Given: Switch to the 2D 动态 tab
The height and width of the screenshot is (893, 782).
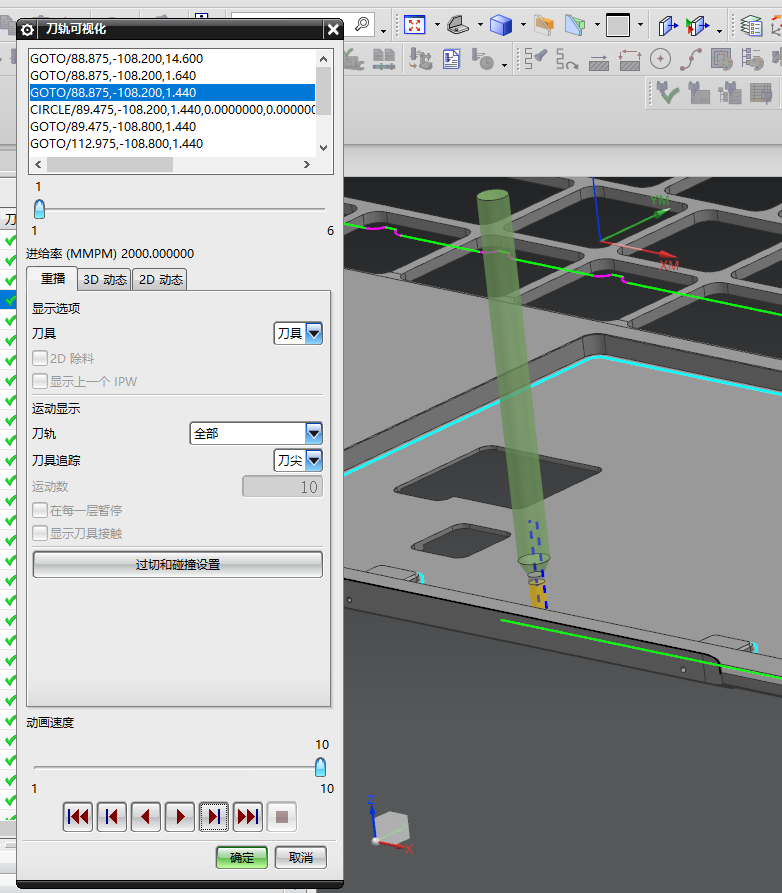Looking at the screenshot, I should coord(160,280).
